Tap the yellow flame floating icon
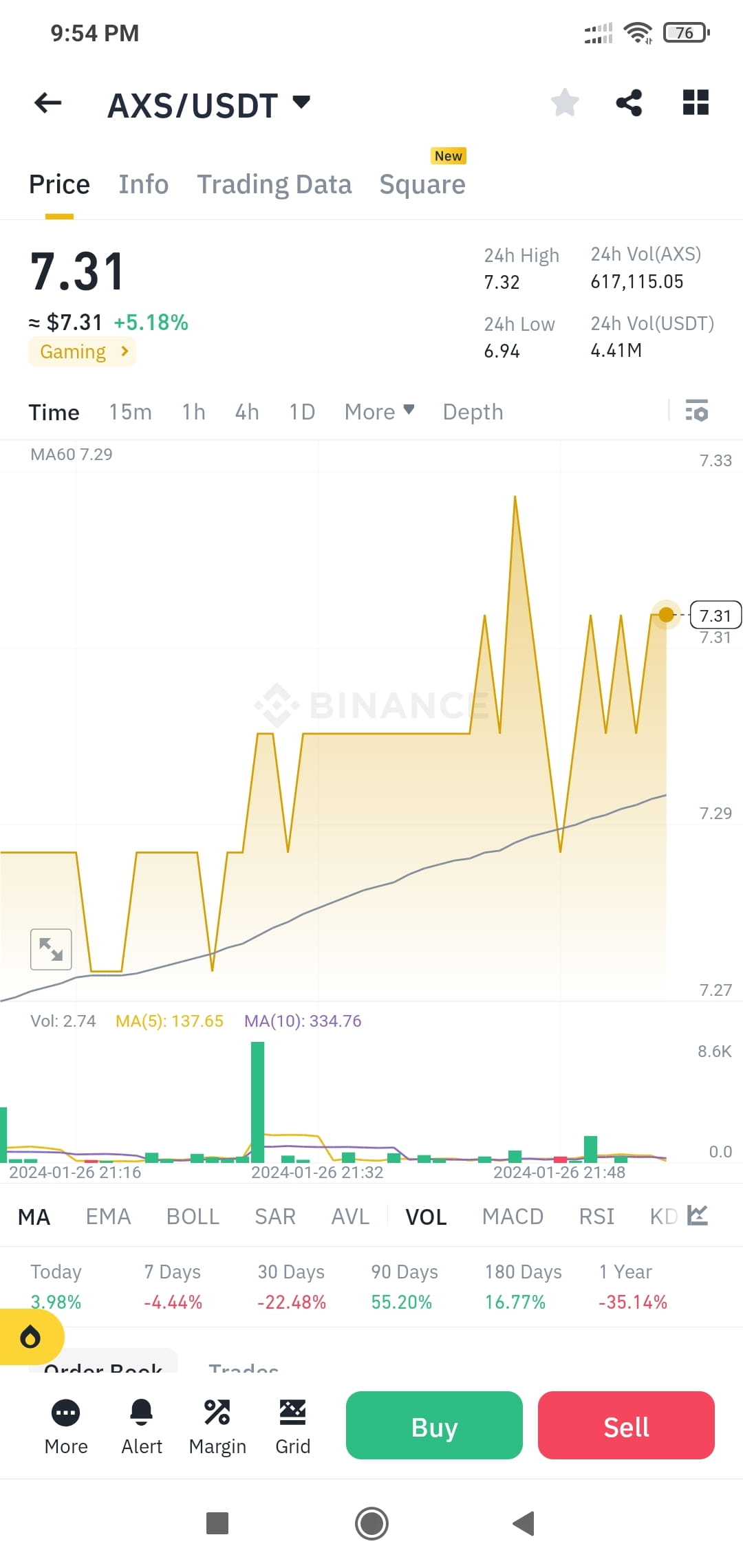The image size is (743, 1568). 31,1336
